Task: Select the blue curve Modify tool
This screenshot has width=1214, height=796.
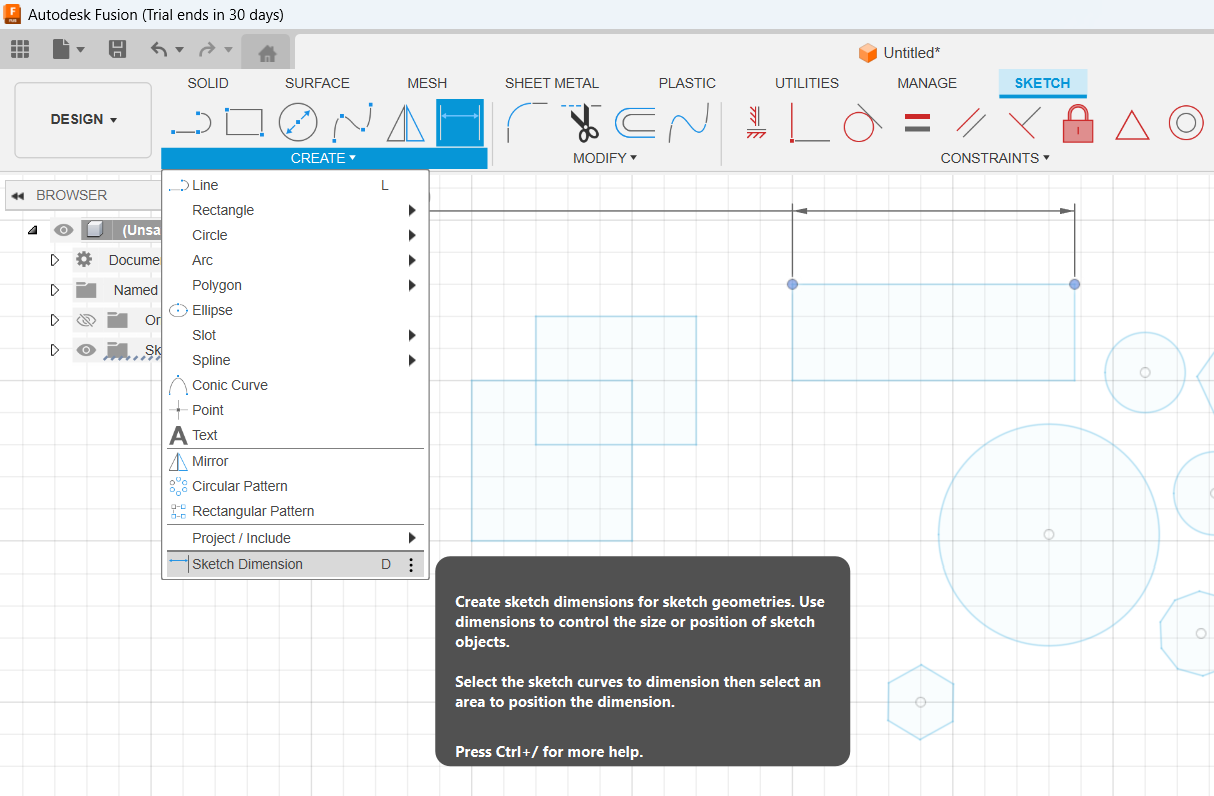Action: (x=689, y=123)
